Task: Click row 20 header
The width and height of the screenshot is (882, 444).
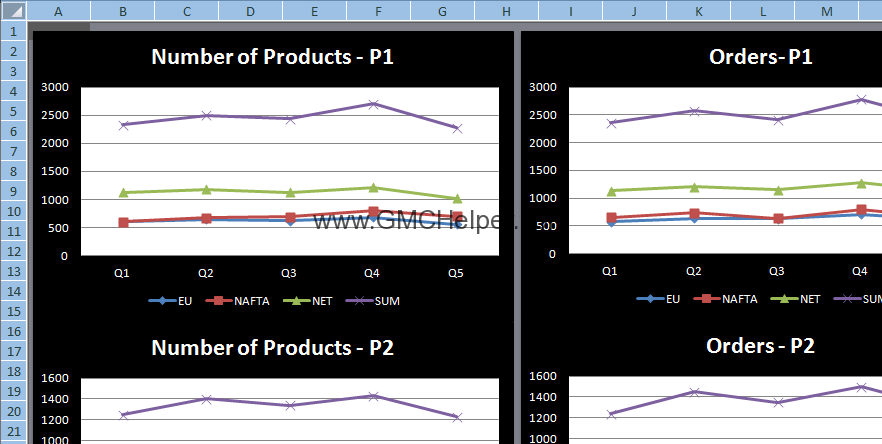Action: point(13,410)
